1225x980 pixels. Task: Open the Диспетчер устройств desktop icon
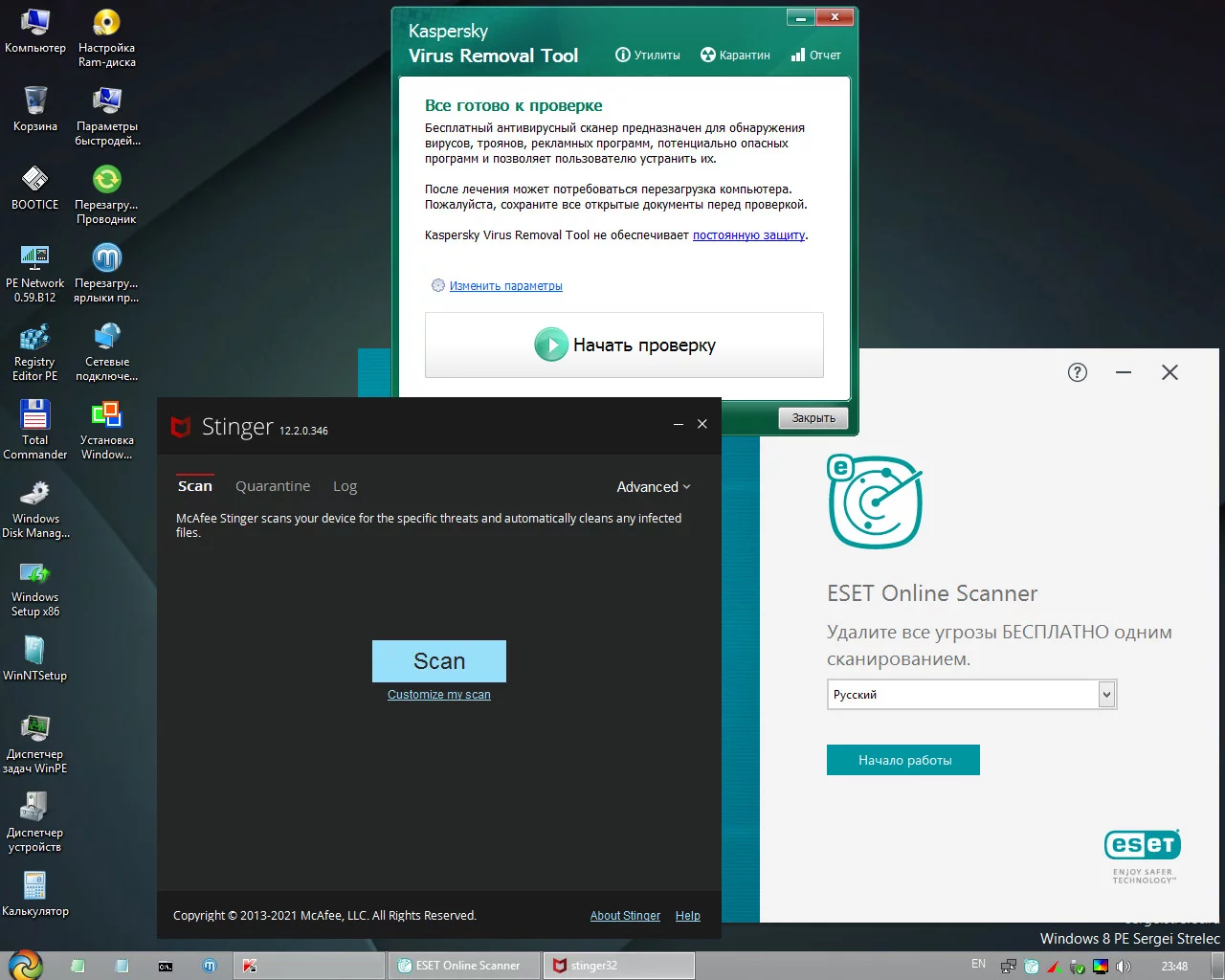35,823
